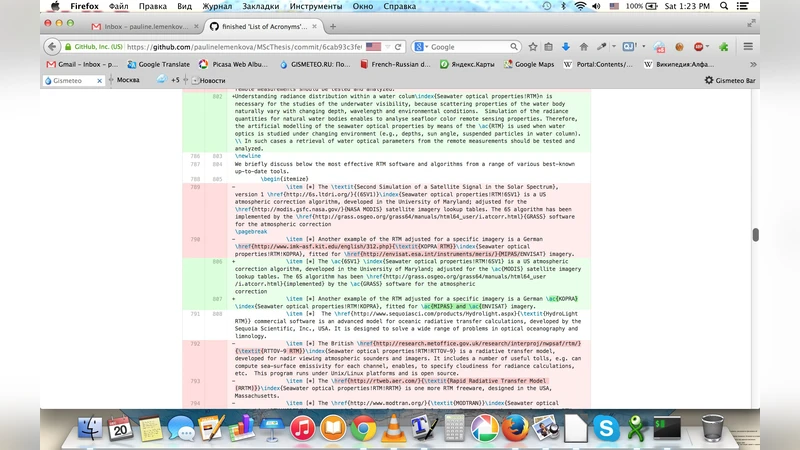800x450 pixels.
Task: Open the Инструменты menu
Action: (316, 6)
